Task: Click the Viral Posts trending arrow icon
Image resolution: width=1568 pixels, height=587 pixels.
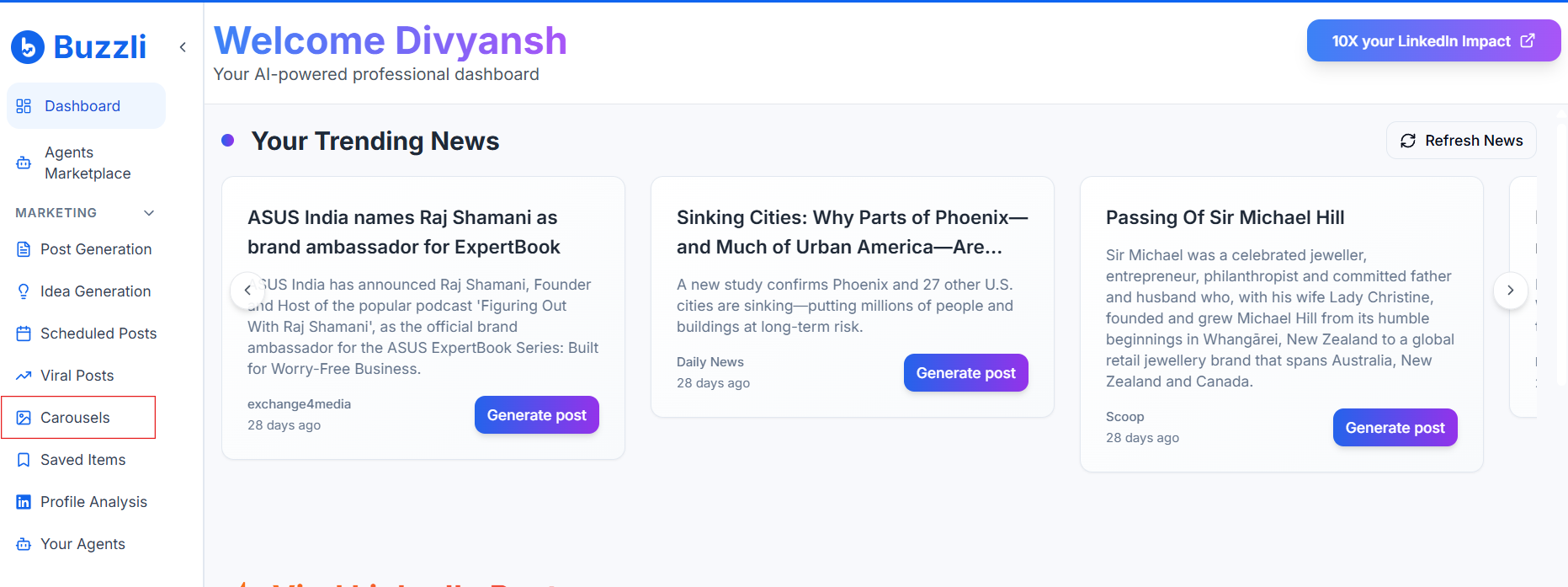Action: pos(23,375)
